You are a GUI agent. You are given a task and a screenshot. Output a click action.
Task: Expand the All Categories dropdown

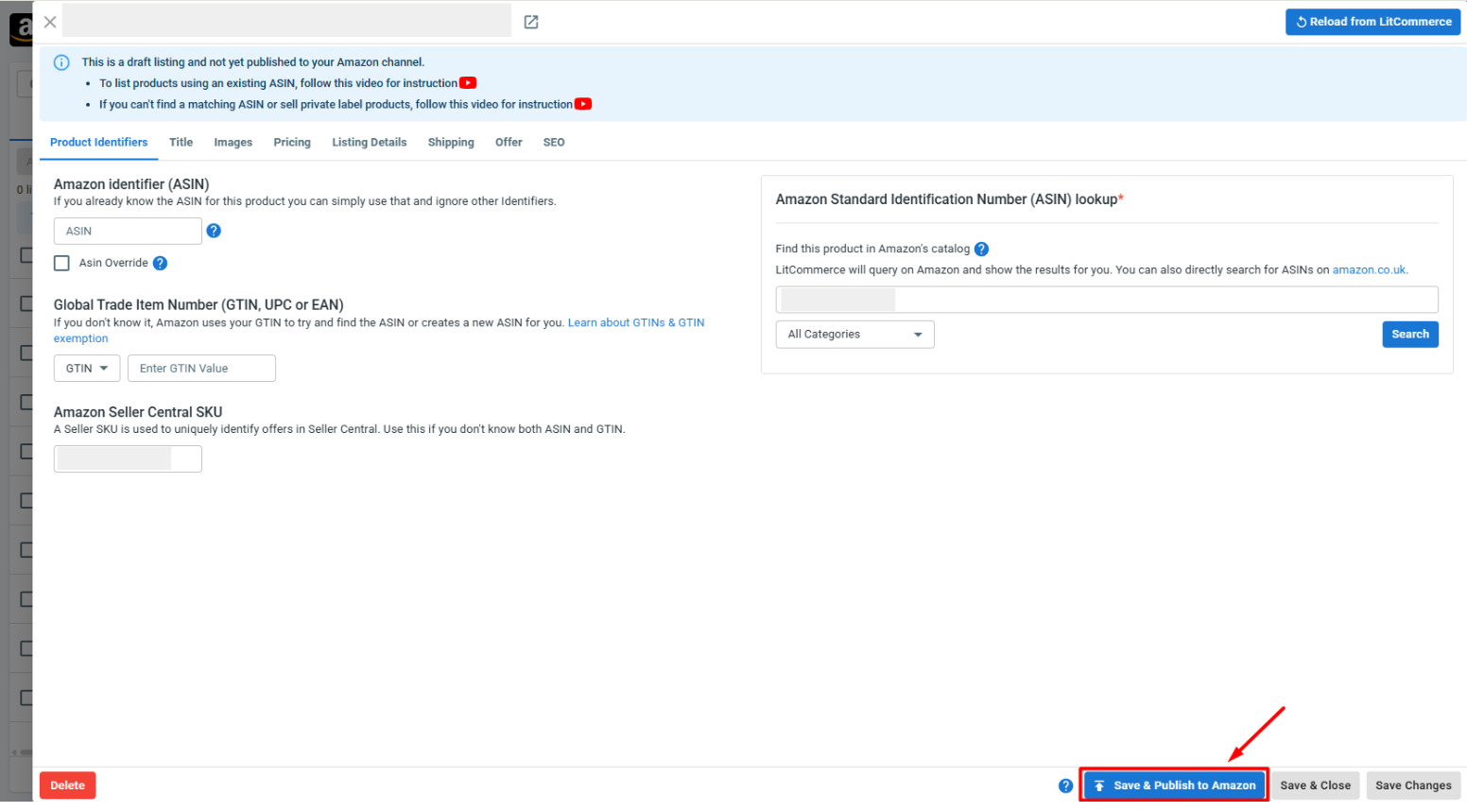pos(854,335)
